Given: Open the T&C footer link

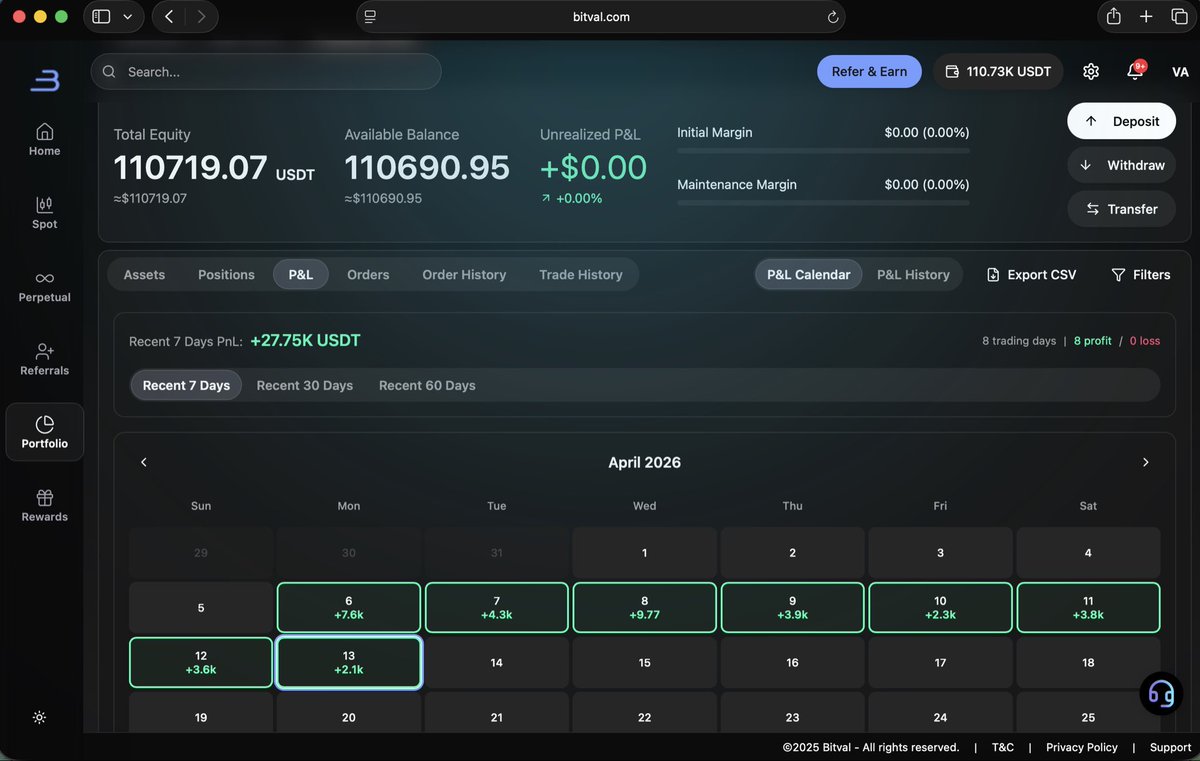Looking at the screenshot, I should (x=1003, y=747).
